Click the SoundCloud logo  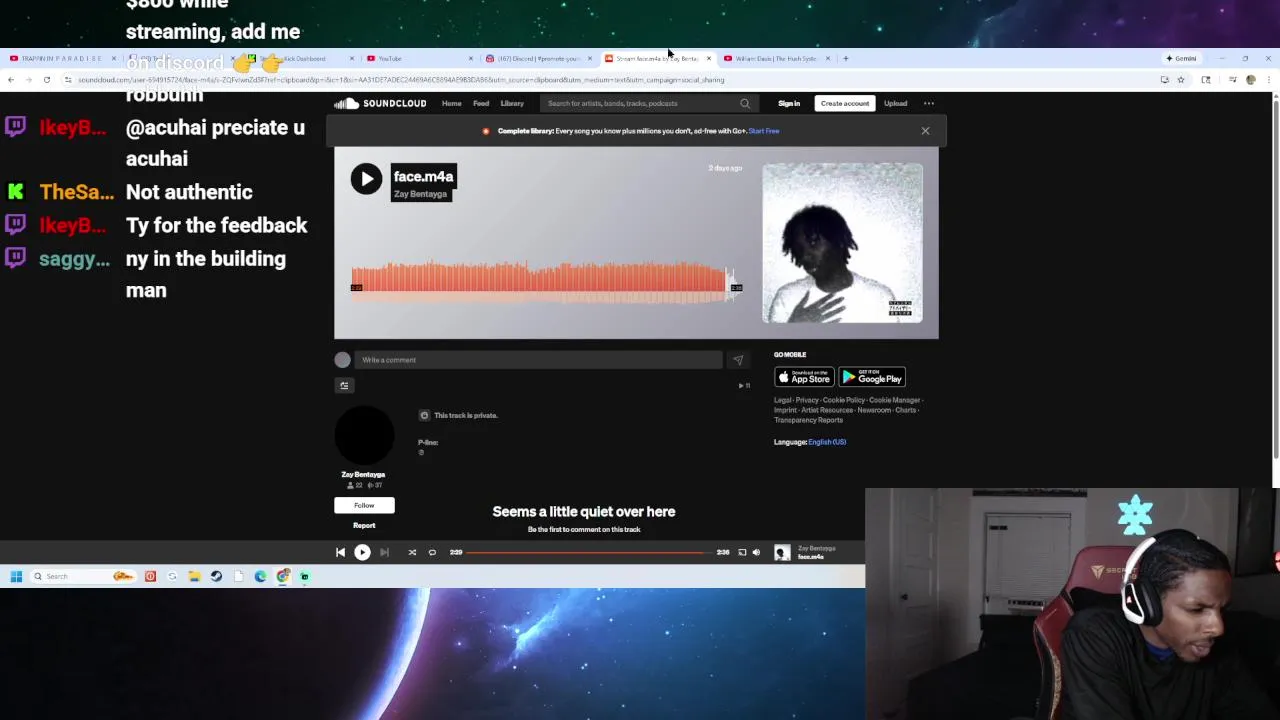pyautogui.click(x=380, y=103)
